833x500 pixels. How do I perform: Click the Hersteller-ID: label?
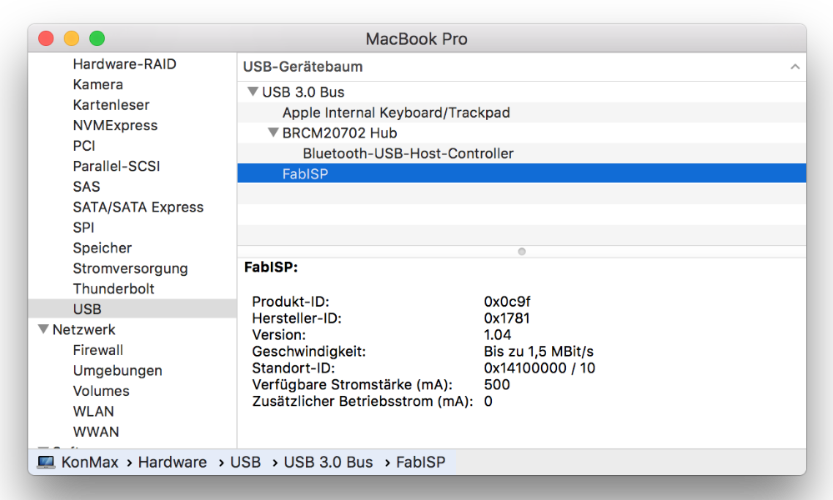coord(296,318)
